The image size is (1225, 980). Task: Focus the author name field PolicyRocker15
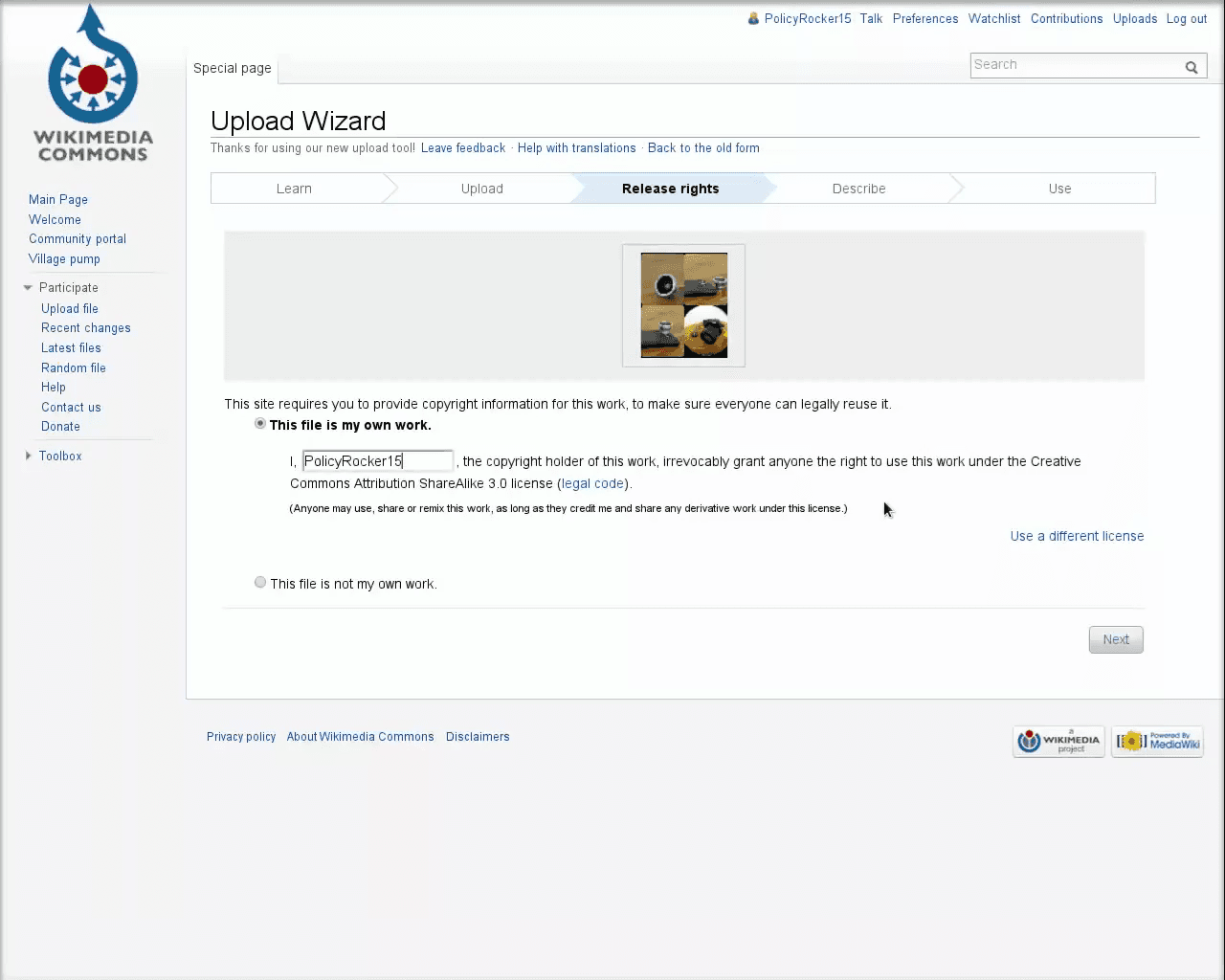point(378,461)
